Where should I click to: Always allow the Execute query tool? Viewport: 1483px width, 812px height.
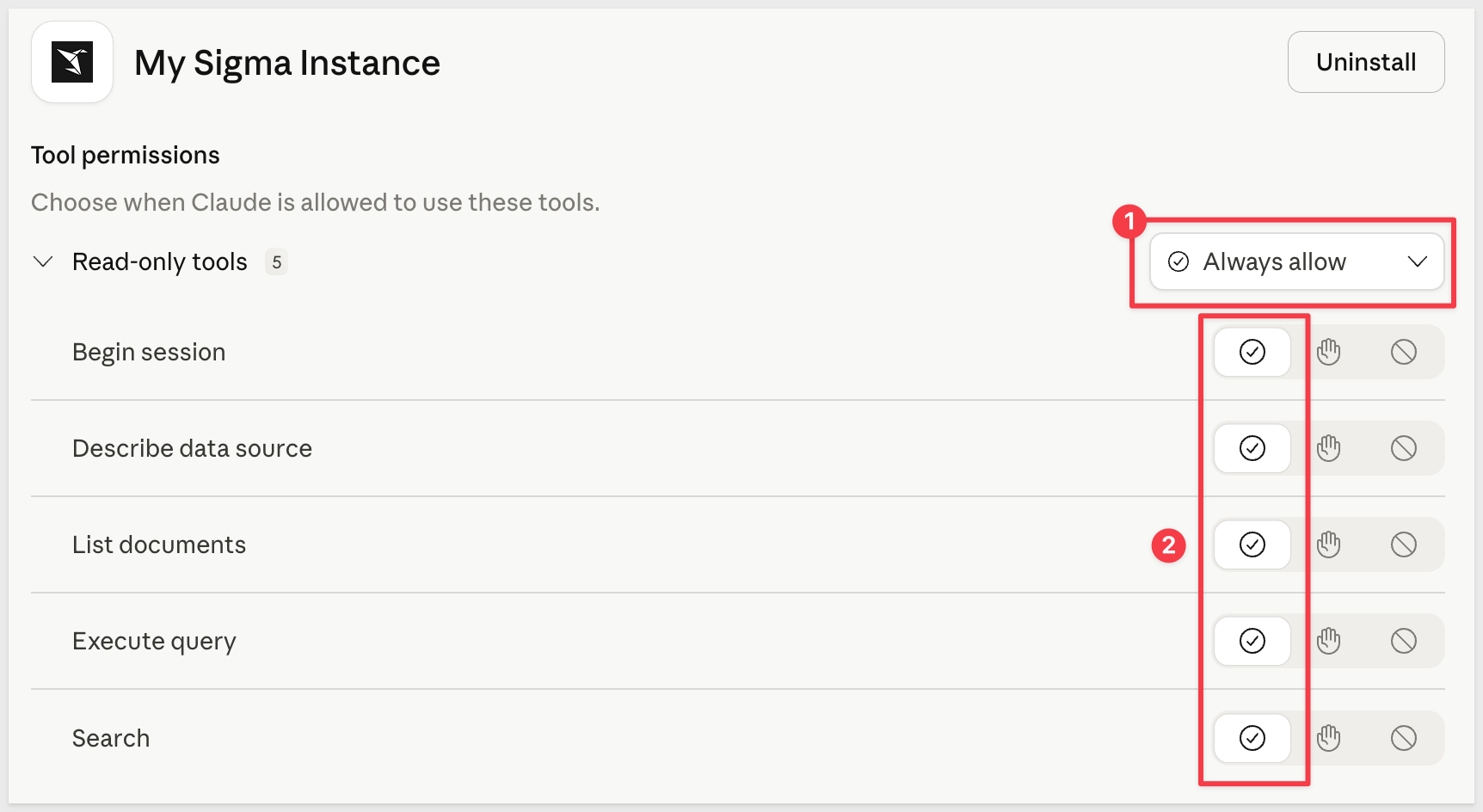[x=1252, y=641]
